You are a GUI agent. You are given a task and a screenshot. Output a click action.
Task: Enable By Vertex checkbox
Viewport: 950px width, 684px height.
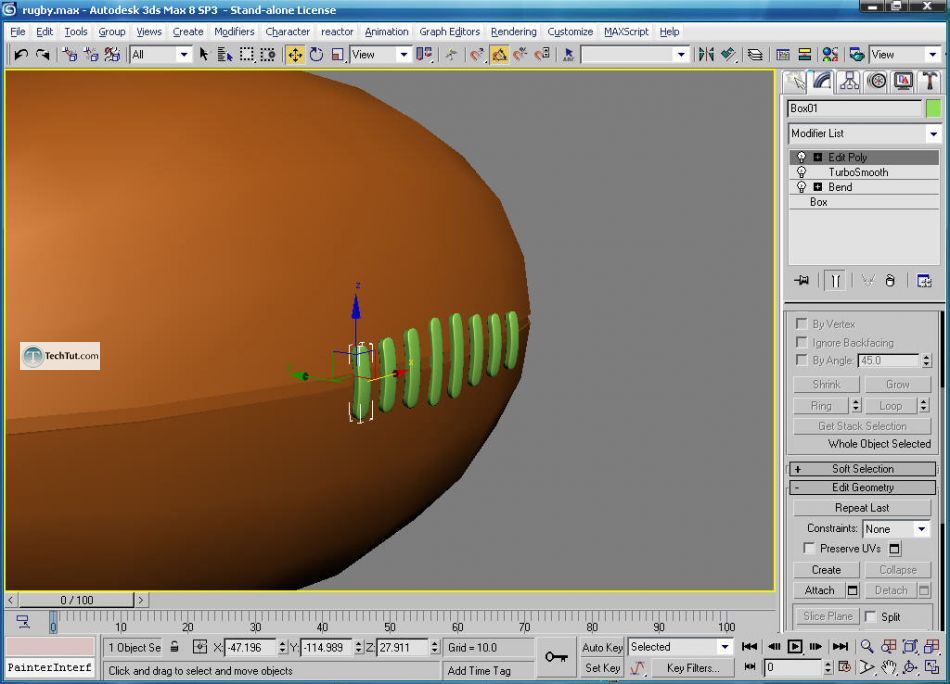click(802, 324)
